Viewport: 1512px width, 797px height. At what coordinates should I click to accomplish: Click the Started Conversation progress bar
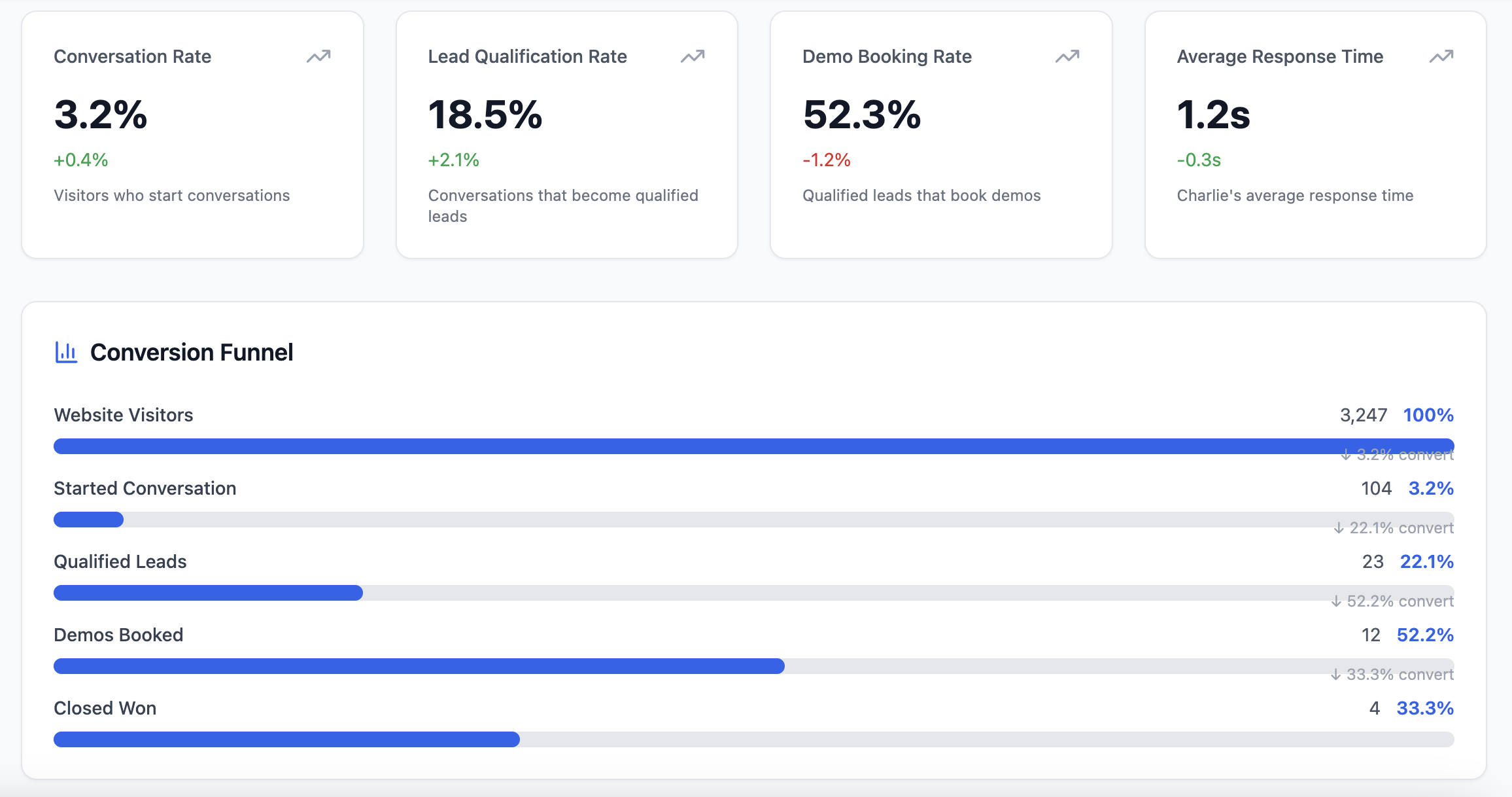[x=753, y=520]
